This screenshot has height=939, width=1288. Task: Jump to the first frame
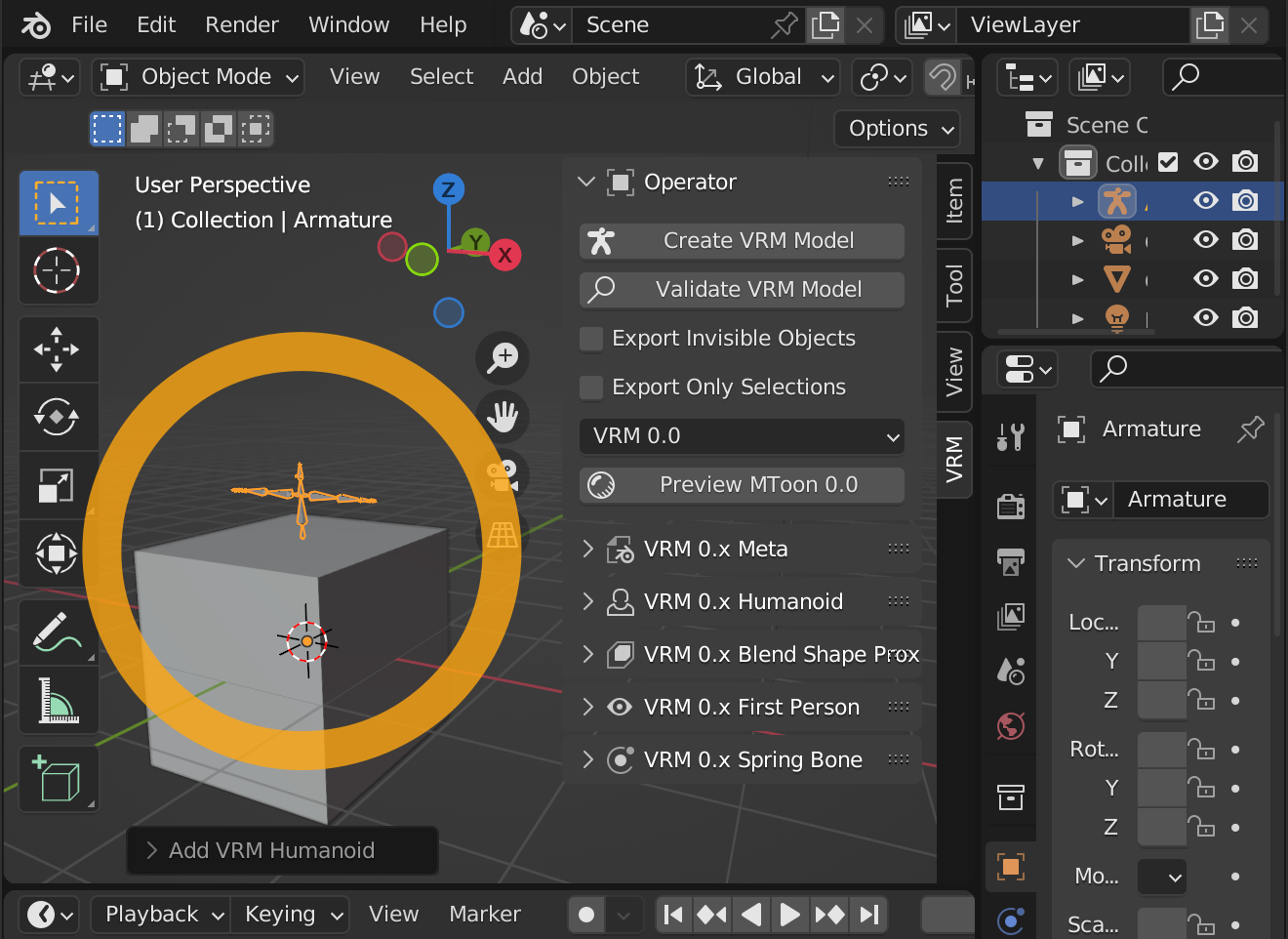[x=673, y=915]
